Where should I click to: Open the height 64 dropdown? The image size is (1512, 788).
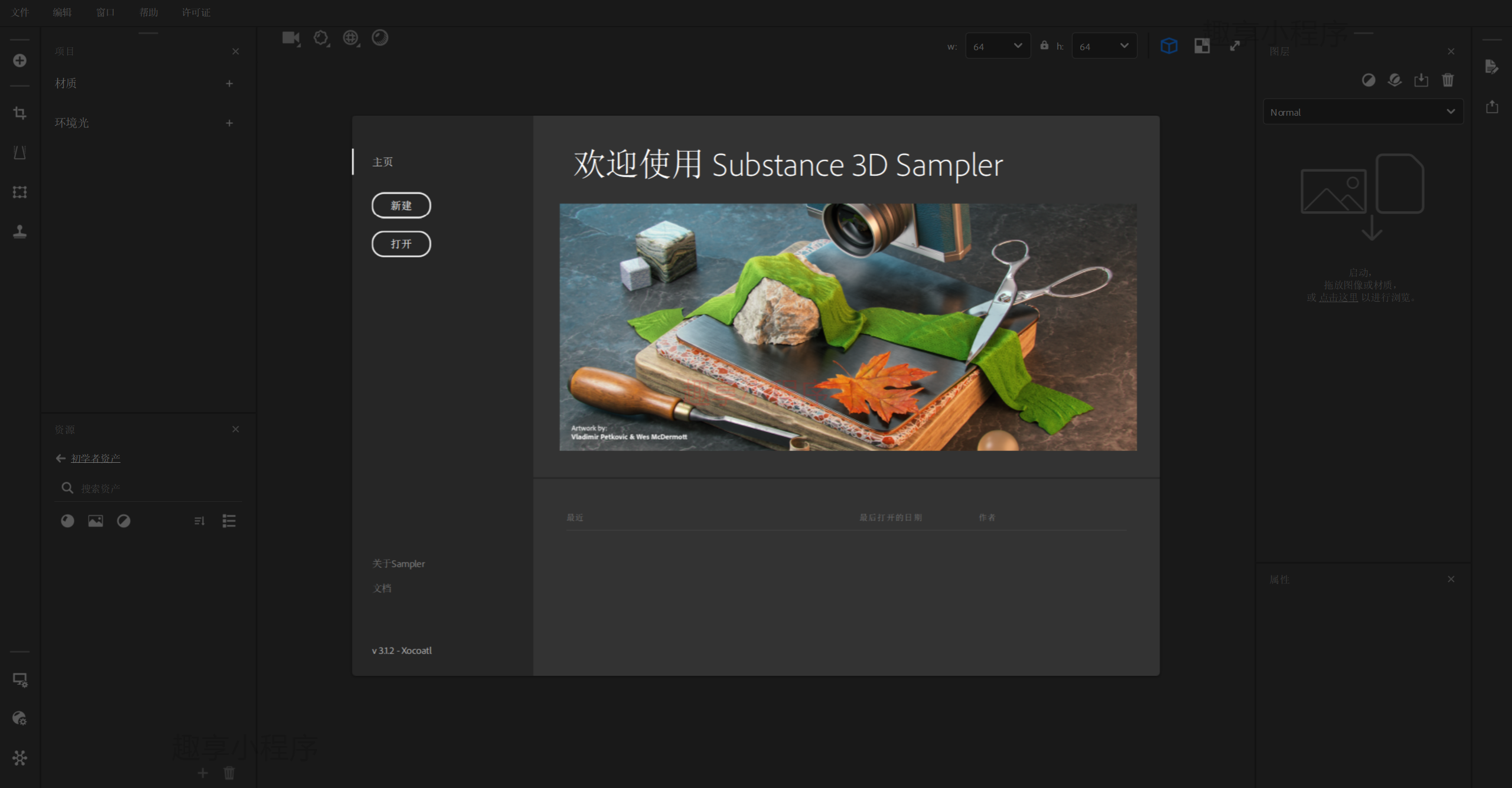[1104, 46]
